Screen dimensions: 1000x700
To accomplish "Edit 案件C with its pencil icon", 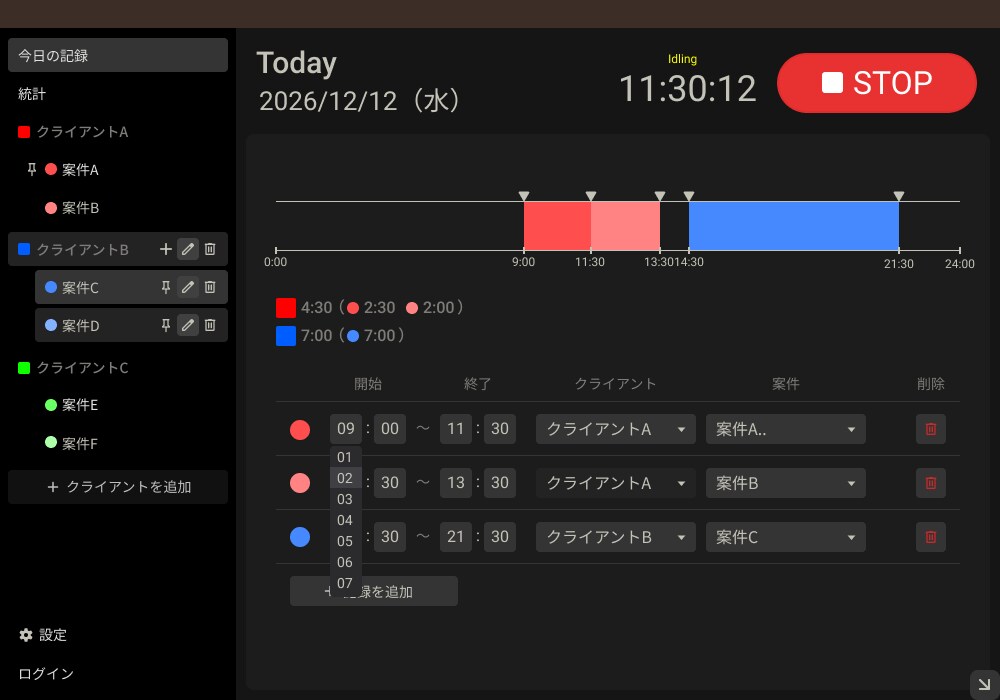I will [188, 288].
